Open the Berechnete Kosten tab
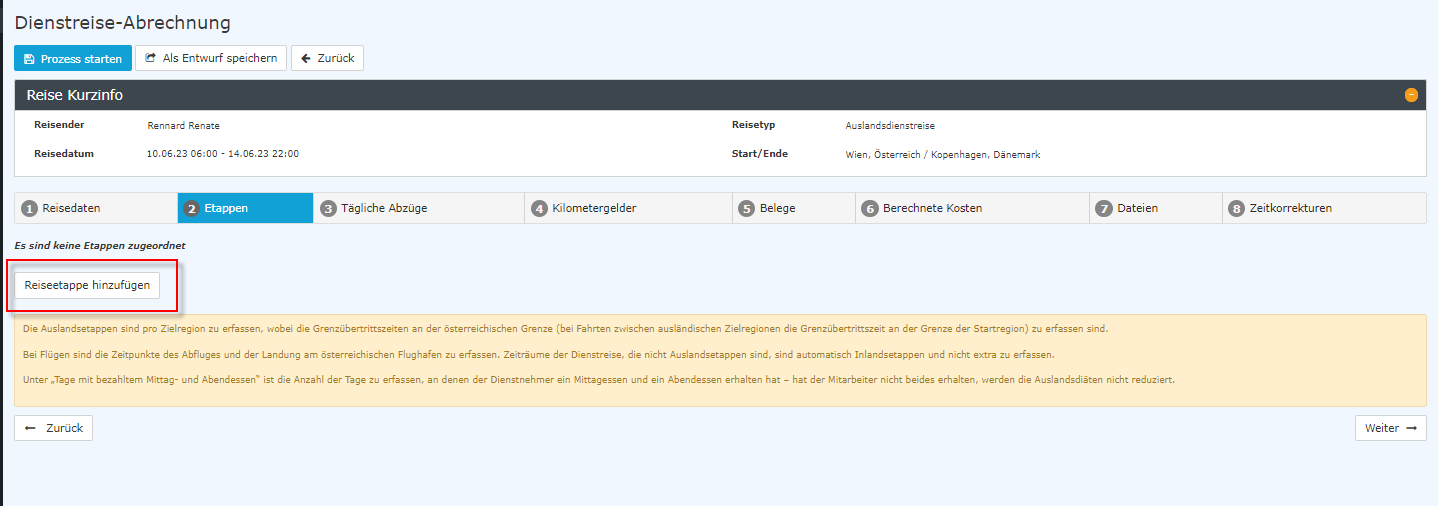Screen dimensions: 1438x506 point(972,208)
